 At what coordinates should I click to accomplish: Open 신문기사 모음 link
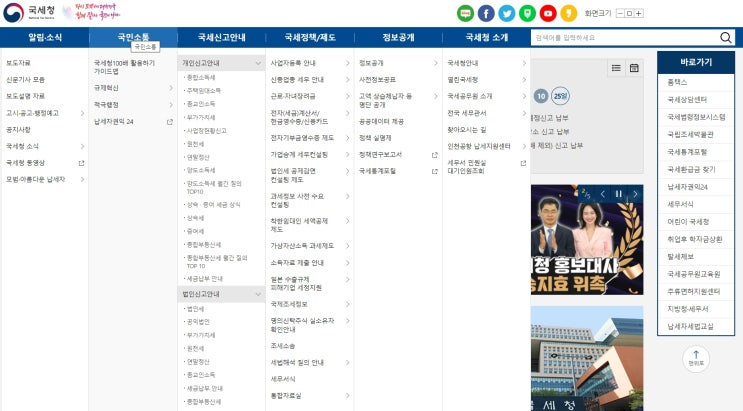tap(25, 80)
